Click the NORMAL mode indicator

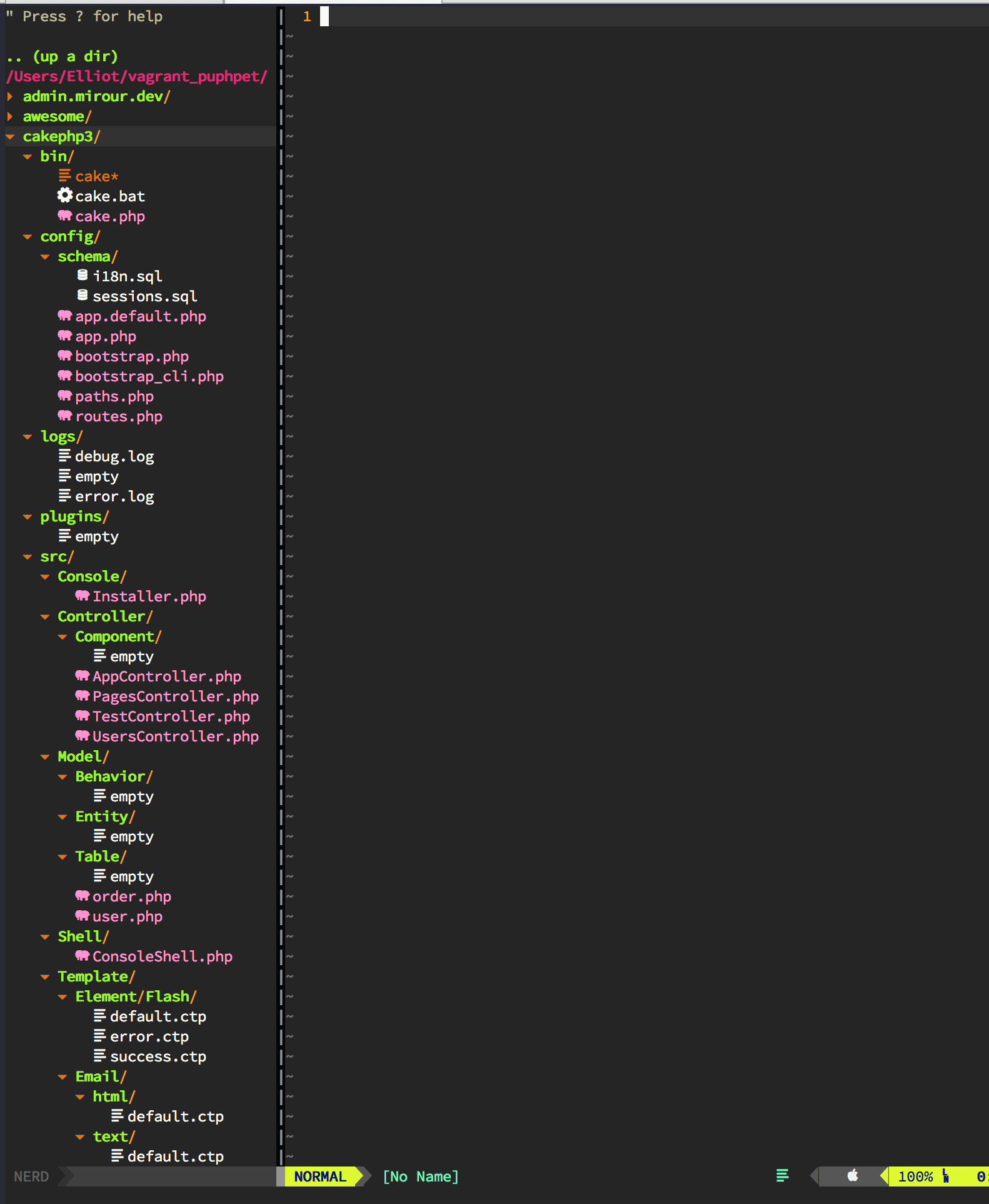(320, 1176)
